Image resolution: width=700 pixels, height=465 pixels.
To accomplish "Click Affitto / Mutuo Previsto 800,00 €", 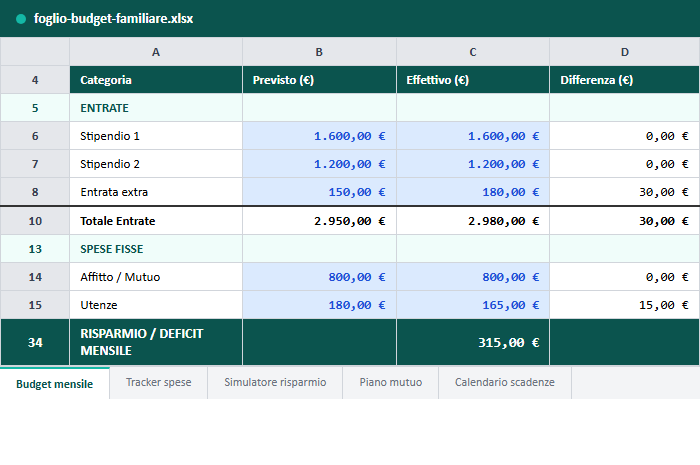I will (319, 277).
